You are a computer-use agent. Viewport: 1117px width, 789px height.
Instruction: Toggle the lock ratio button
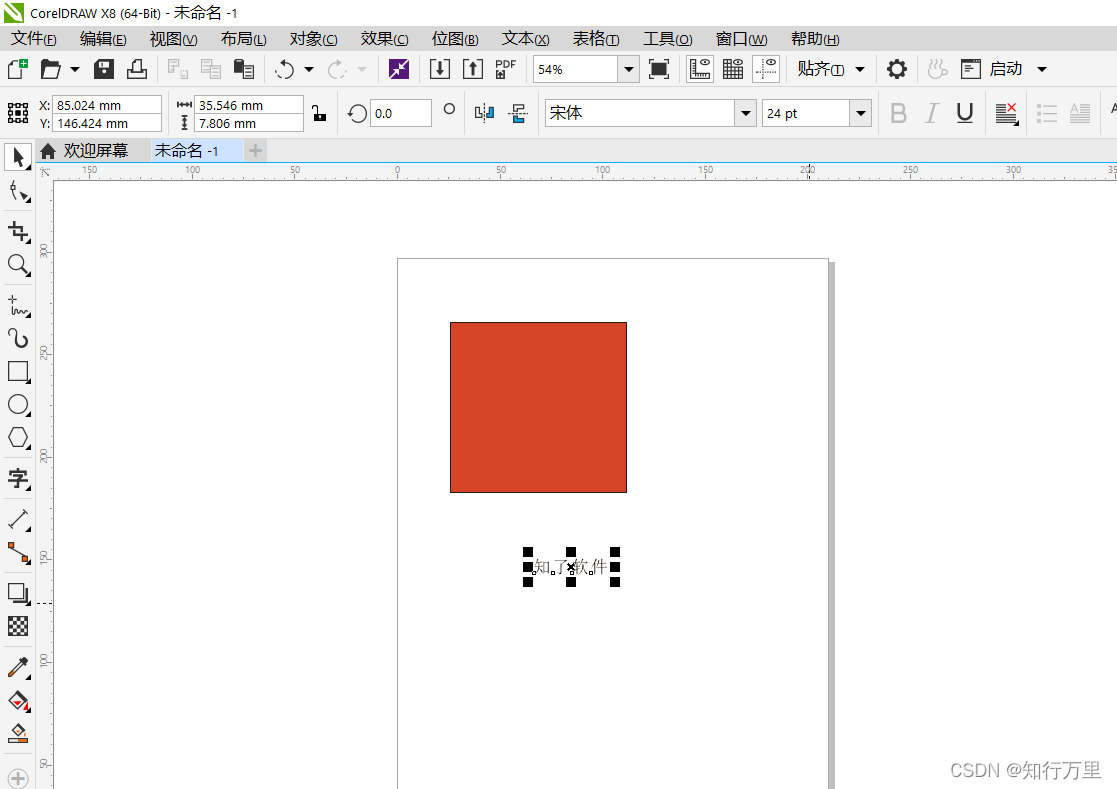319,113
